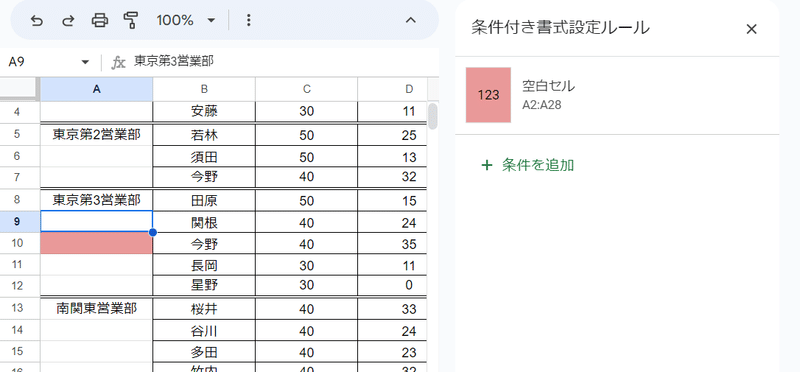Click cell 長岡
Viewport: 800px width, 372px height.
204,265
